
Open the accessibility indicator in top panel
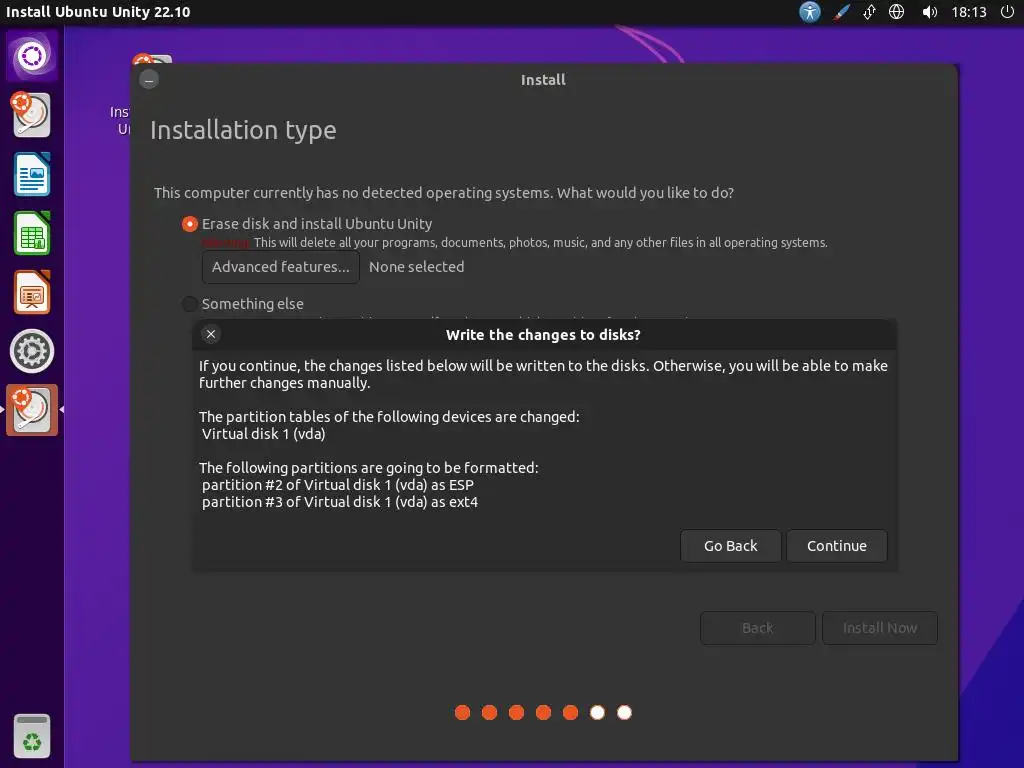[x=810, y=12]
